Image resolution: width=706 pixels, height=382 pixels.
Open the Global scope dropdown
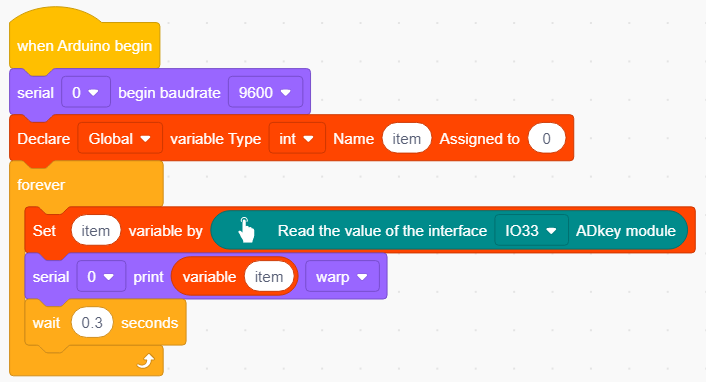pyautogui.click(x=120, y=138)
